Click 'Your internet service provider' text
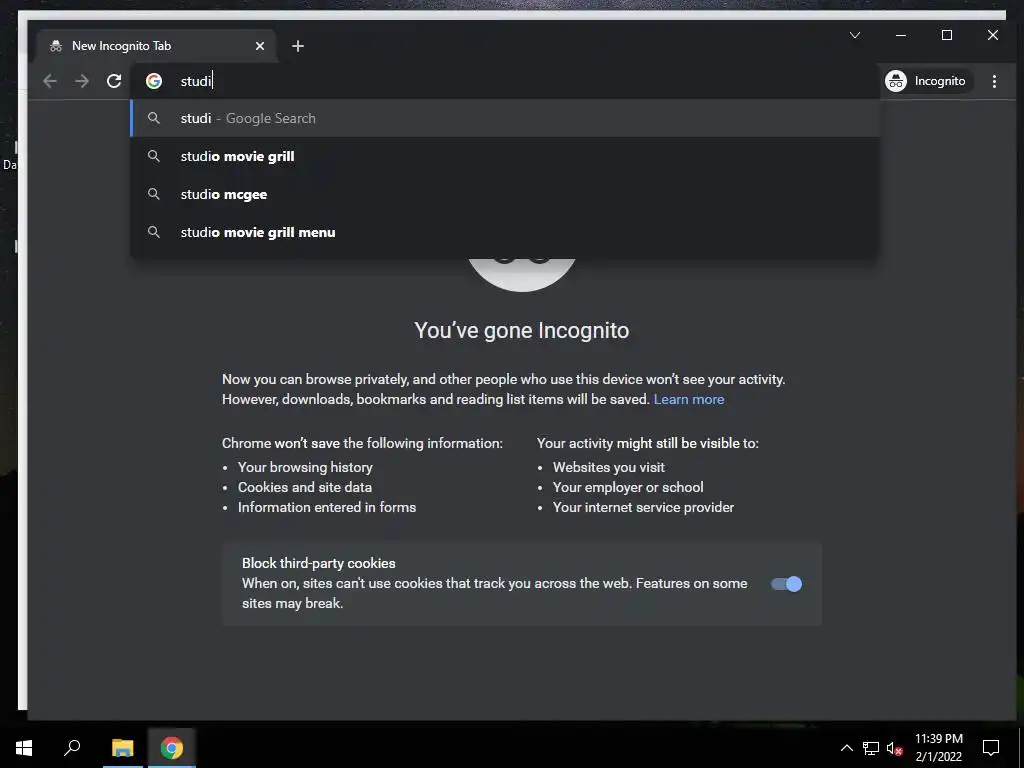 point(643,507)
